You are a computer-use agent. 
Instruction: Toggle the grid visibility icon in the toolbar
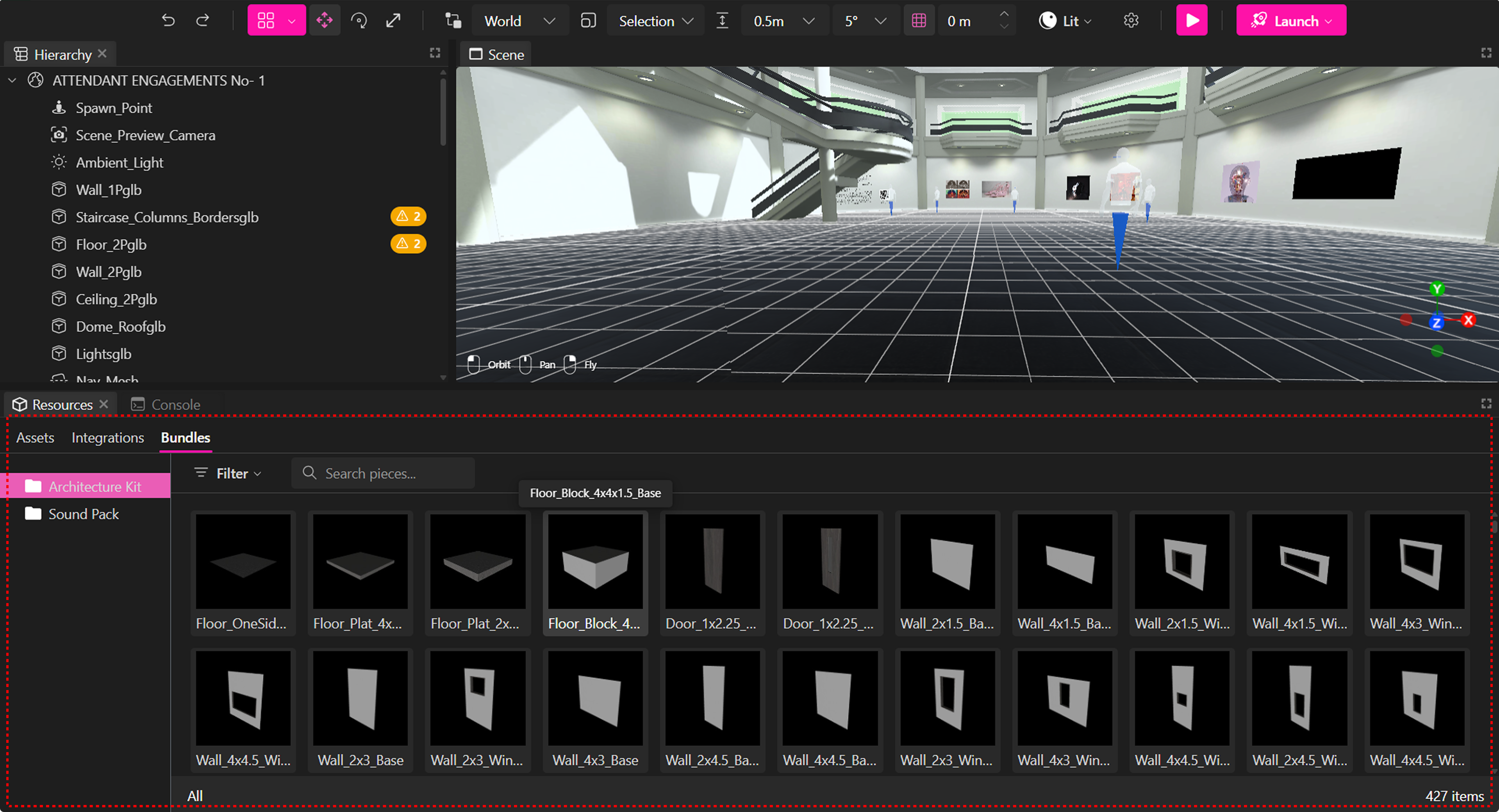tap(919, 20)
